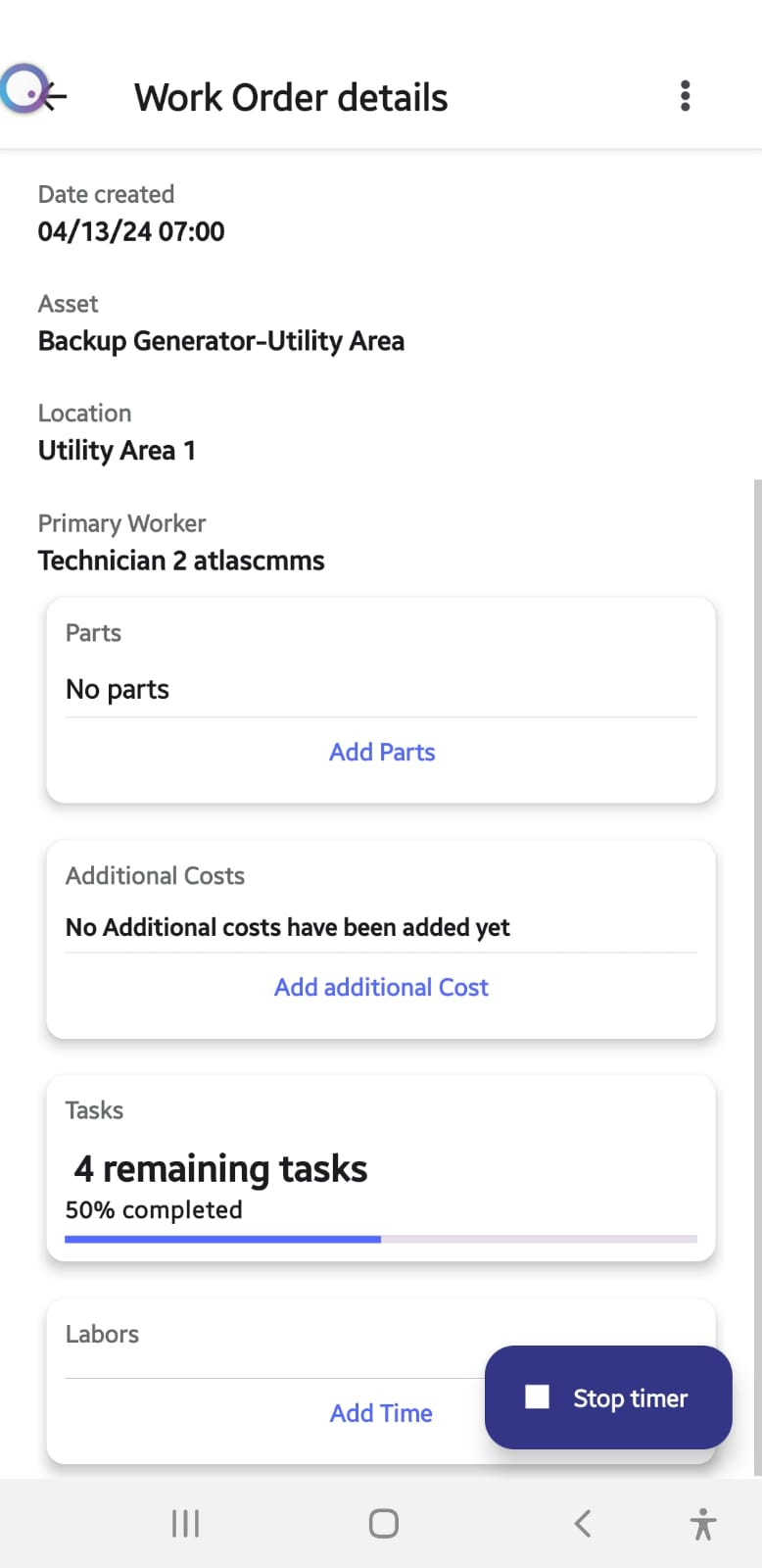Tap the back arrow in header
The image size is (762, 1568).
(51, 96)
